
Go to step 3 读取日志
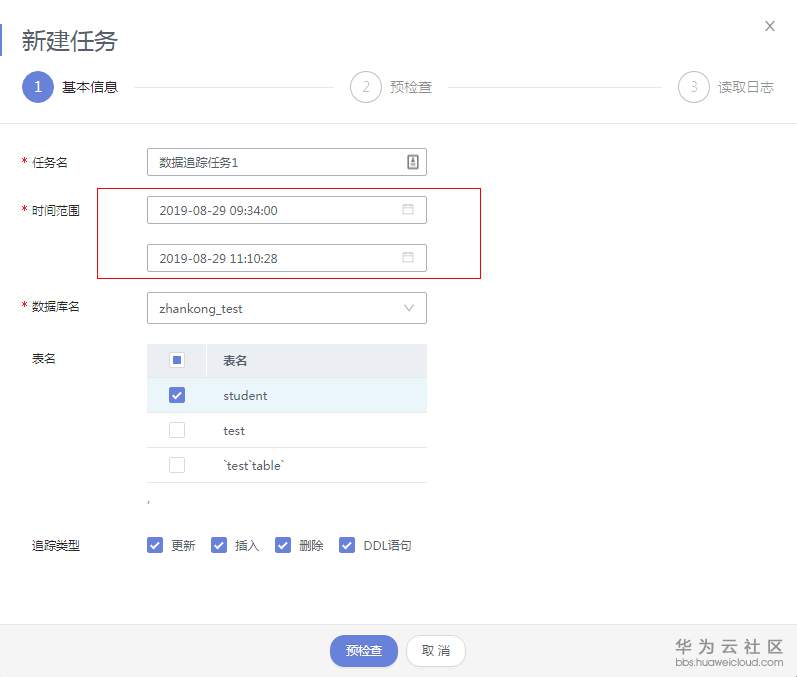(726, 87)
